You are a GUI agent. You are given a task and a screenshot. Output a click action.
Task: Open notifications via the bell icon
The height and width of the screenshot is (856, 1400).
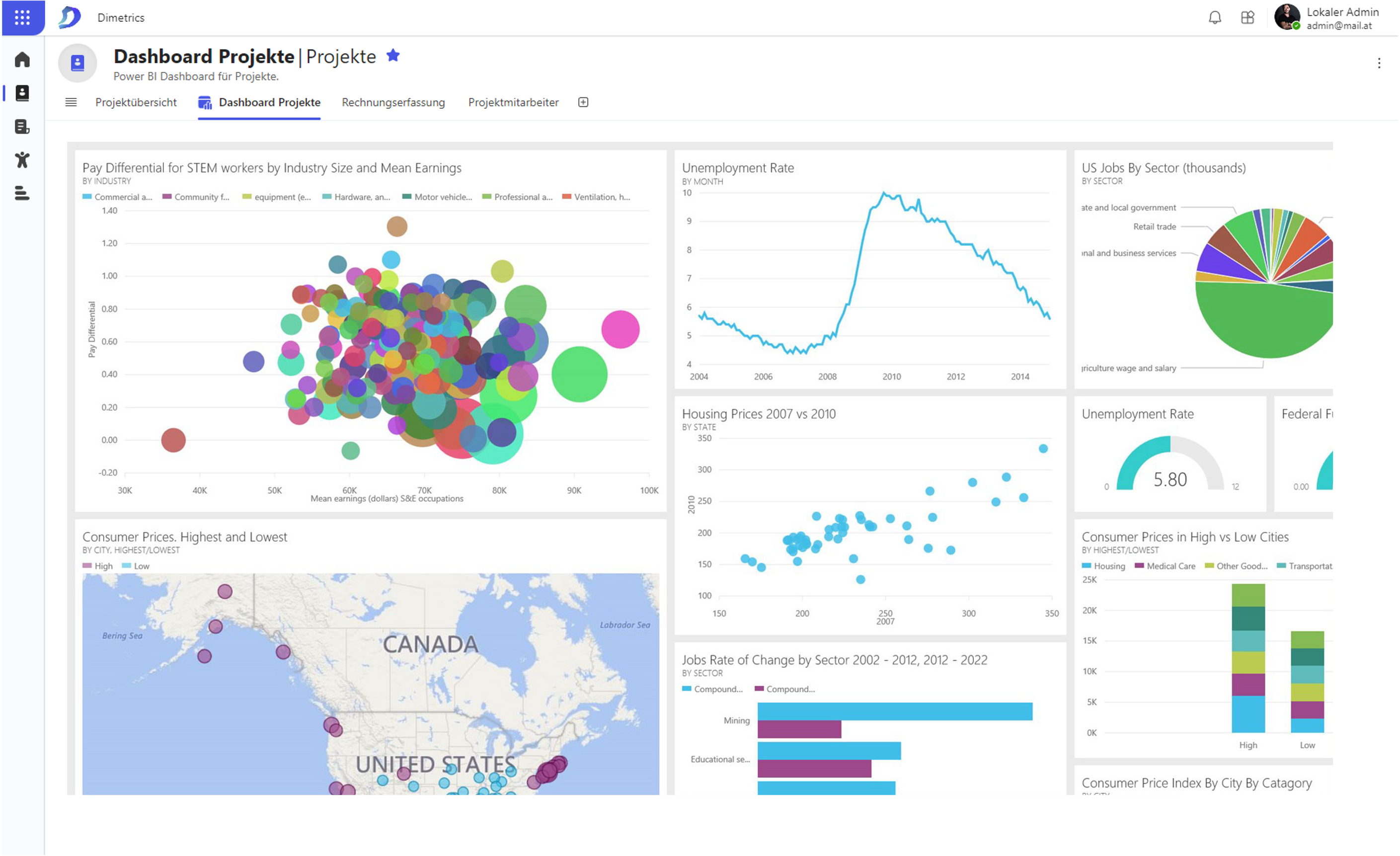click(1215, 17)
